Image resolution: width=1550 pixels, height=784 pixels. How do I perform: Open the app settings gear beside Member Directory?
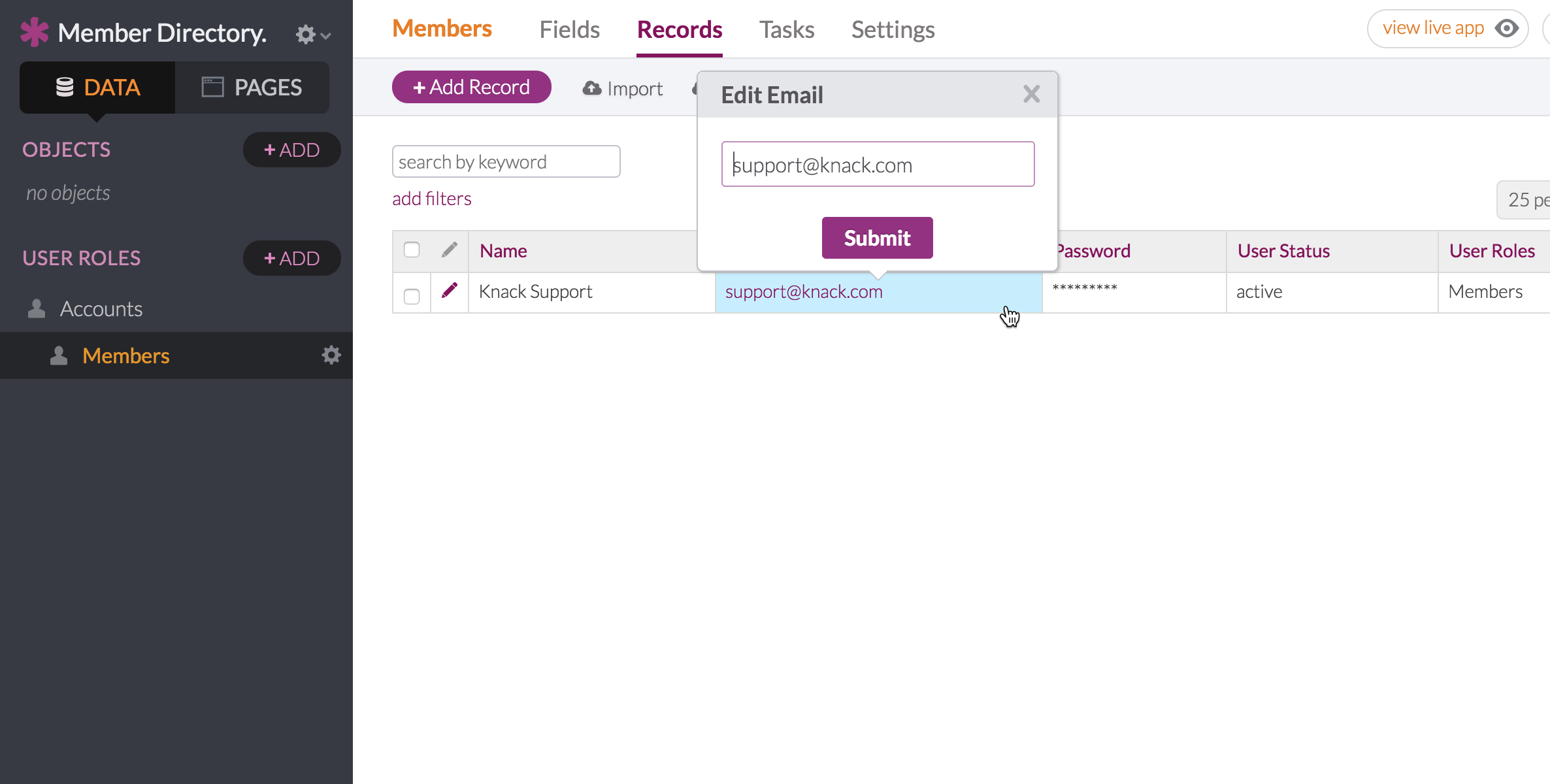[x=305, y=35]
